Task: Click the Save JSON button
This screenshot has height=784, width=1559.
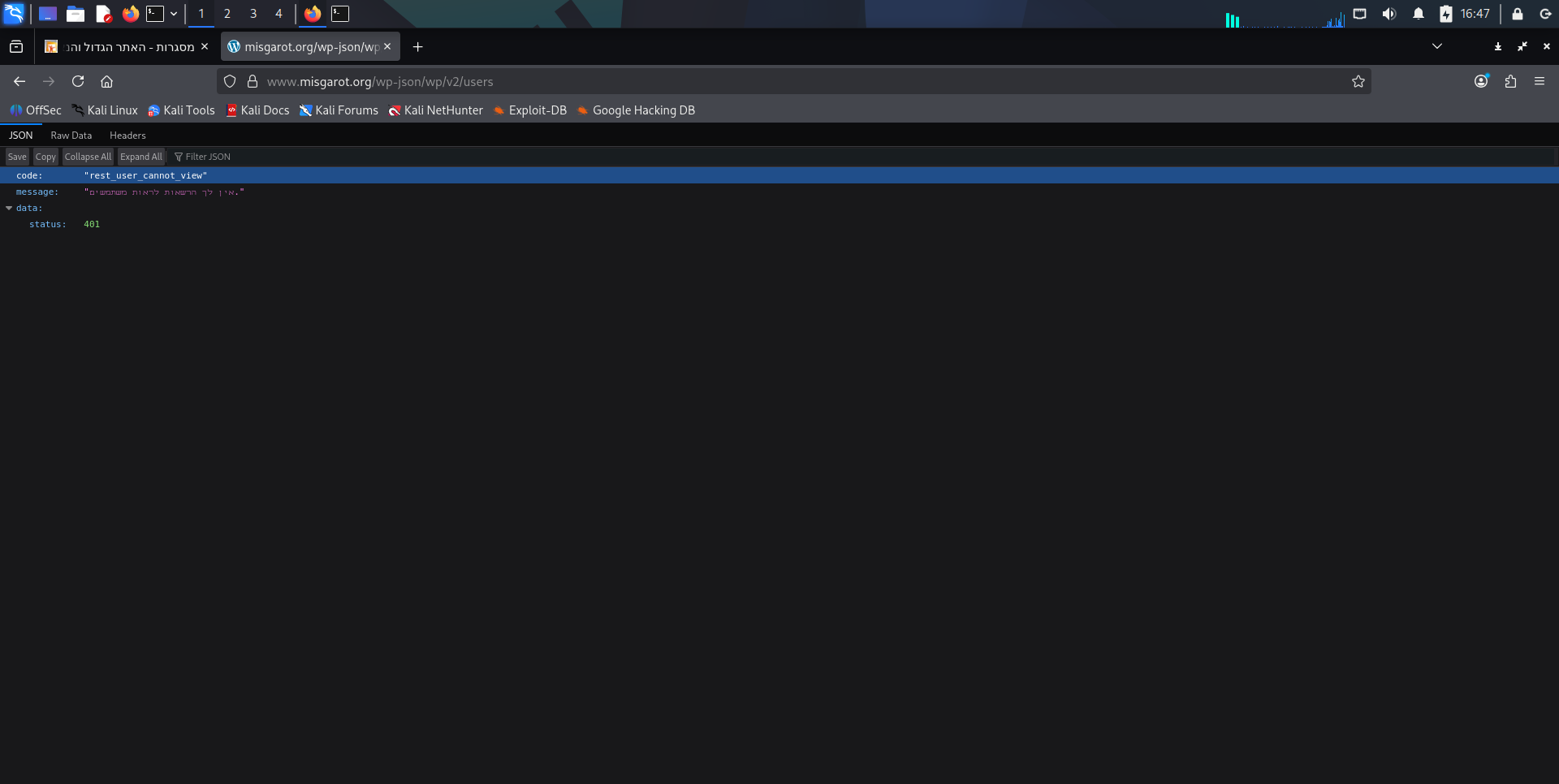Action: pos(17,157)
